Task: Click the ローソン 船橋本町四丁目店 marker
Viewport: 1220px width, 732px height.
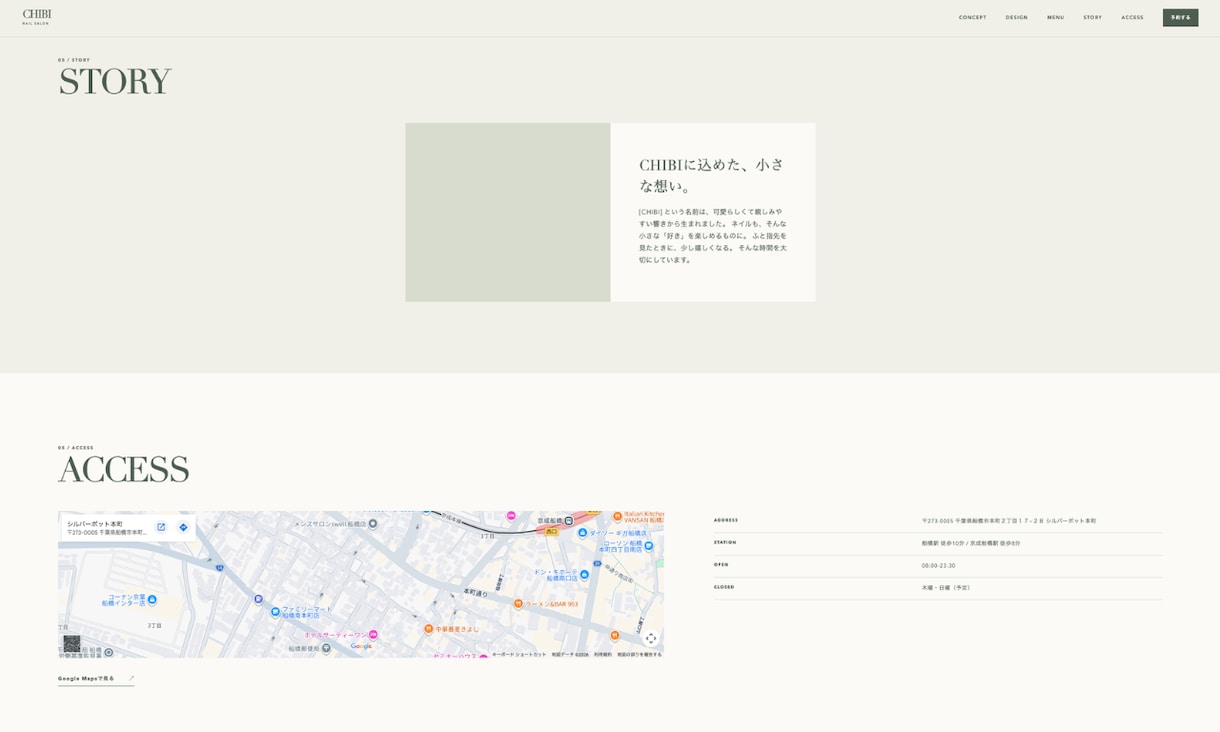Action: tap(649, 546)
